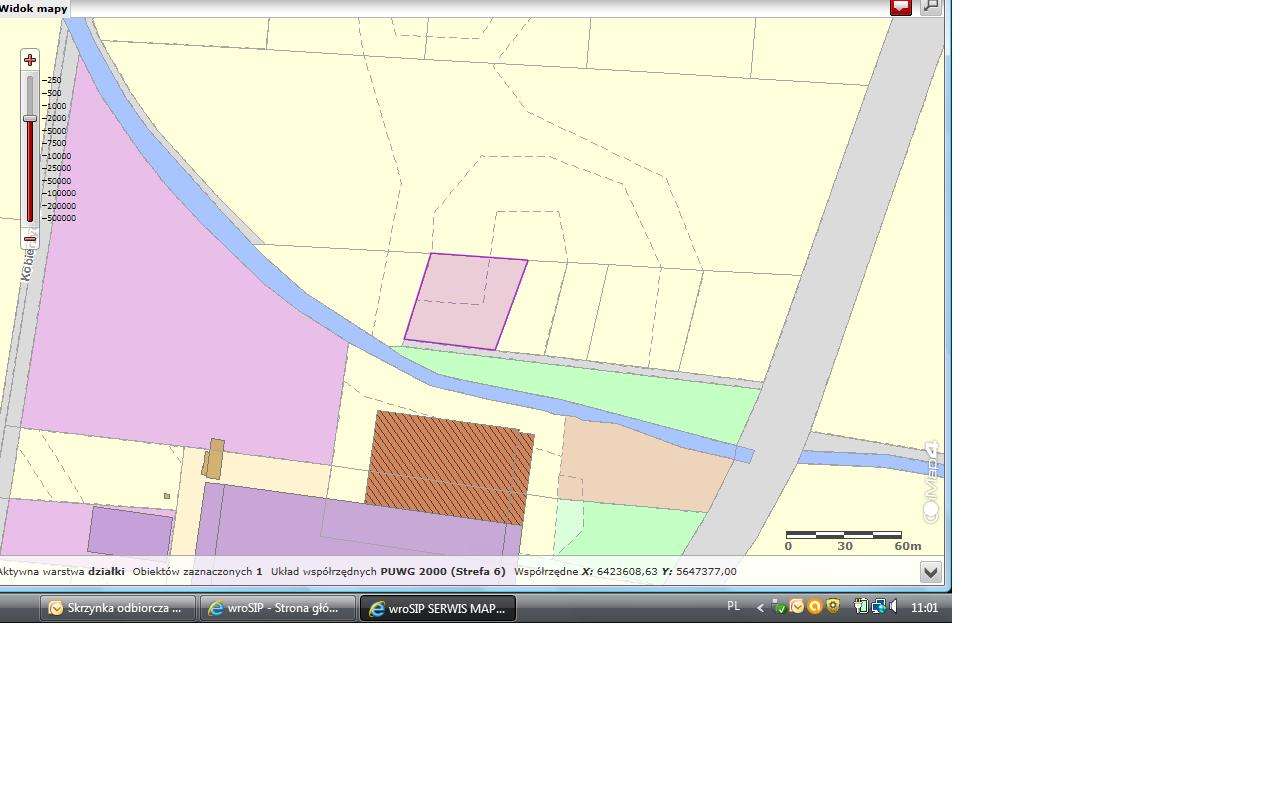Click the network connection tray icon

(878, 607)
